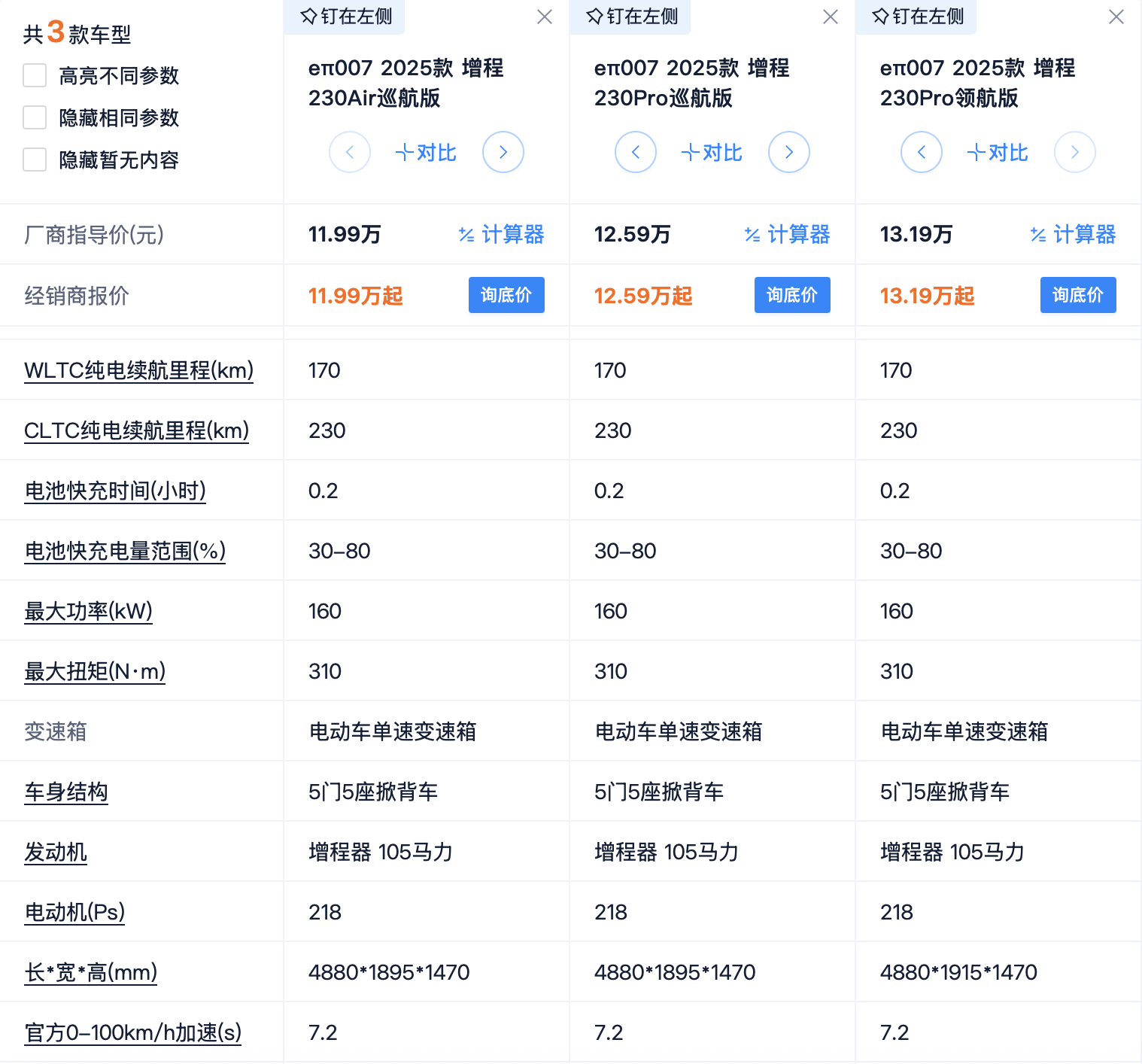
Task: Click the 13.19万起 dealer price
Action: [x=928, y=296]
